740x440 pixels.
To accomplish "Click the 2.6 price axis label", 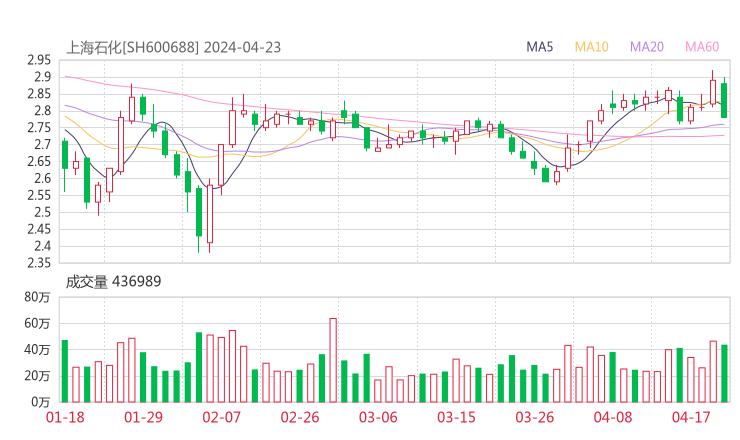I will point(42,178).
